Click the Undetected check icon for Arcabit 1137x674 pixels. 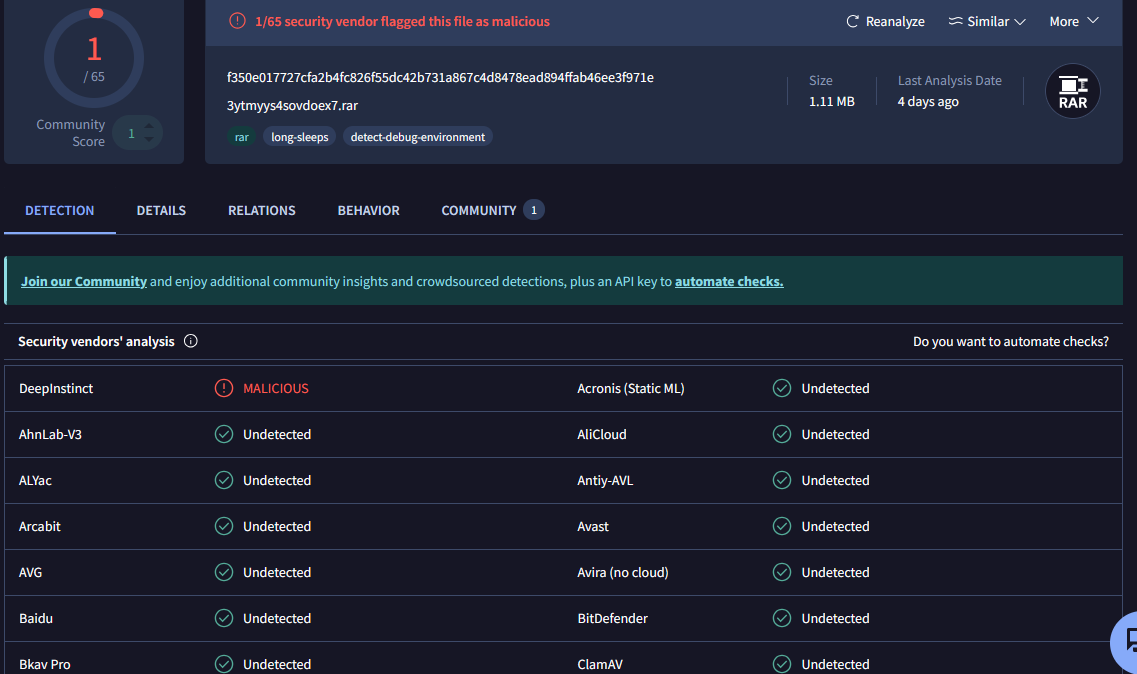point(224,526)
